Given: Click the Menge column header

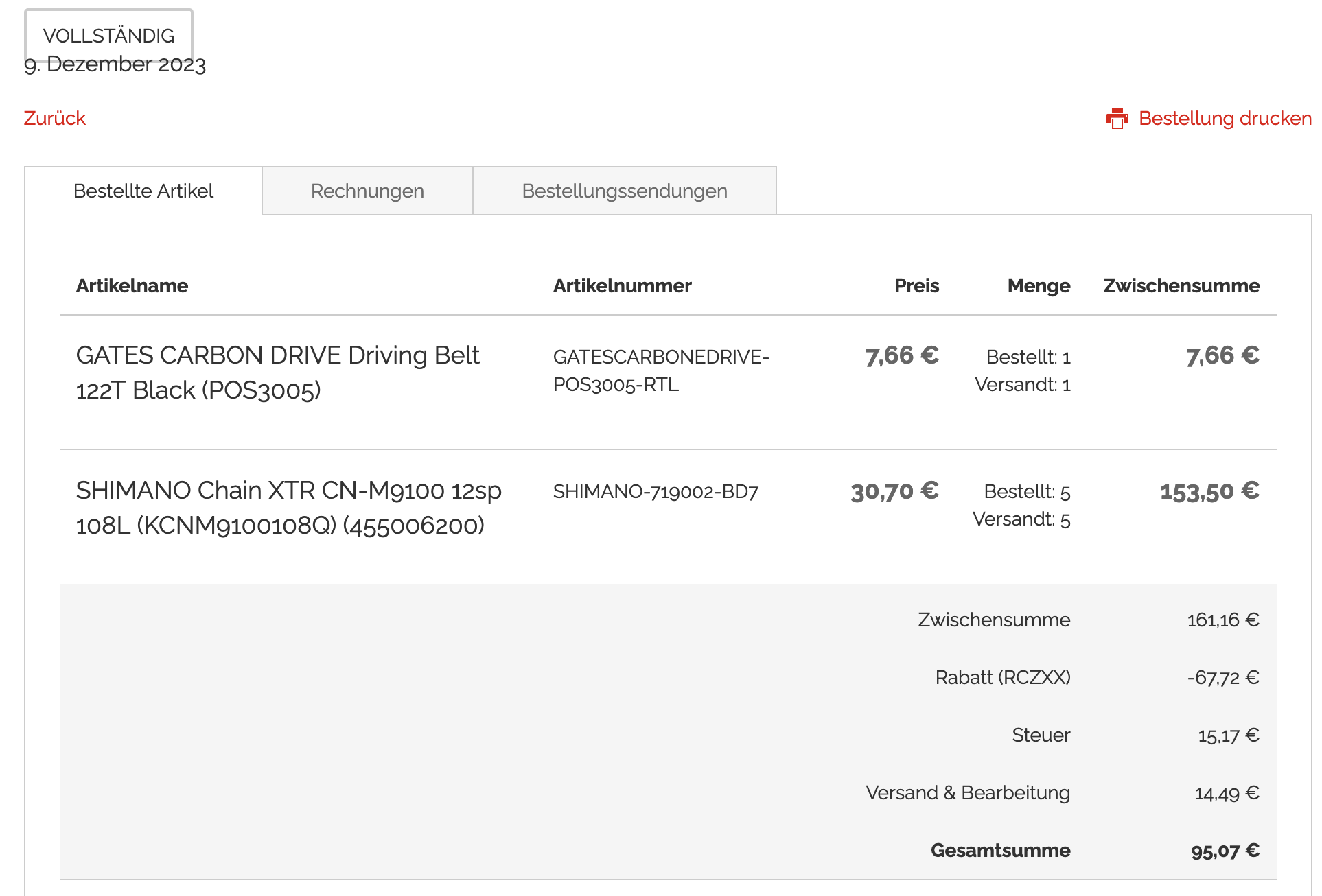Looking at the screenshot, I should 1038,286.
